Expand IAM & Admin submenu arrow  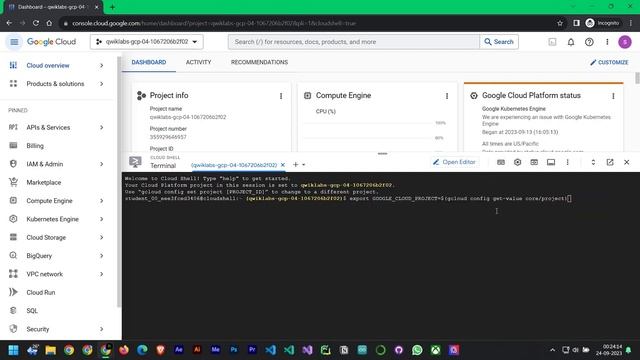click(x=101, y=164)
